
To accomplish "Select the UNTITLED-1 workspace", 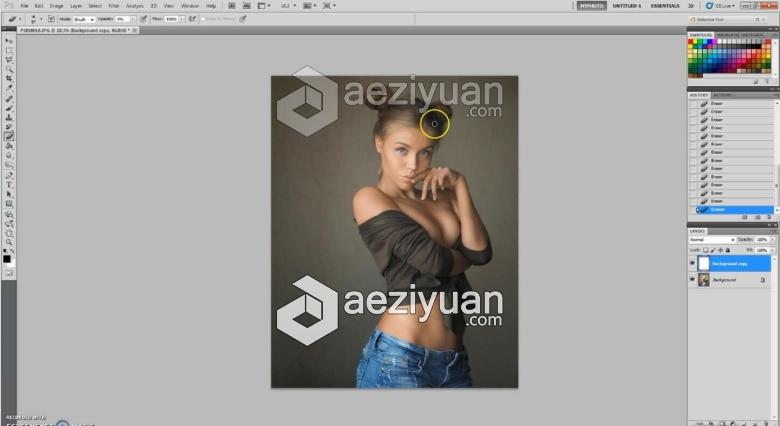I will [627, 6].
